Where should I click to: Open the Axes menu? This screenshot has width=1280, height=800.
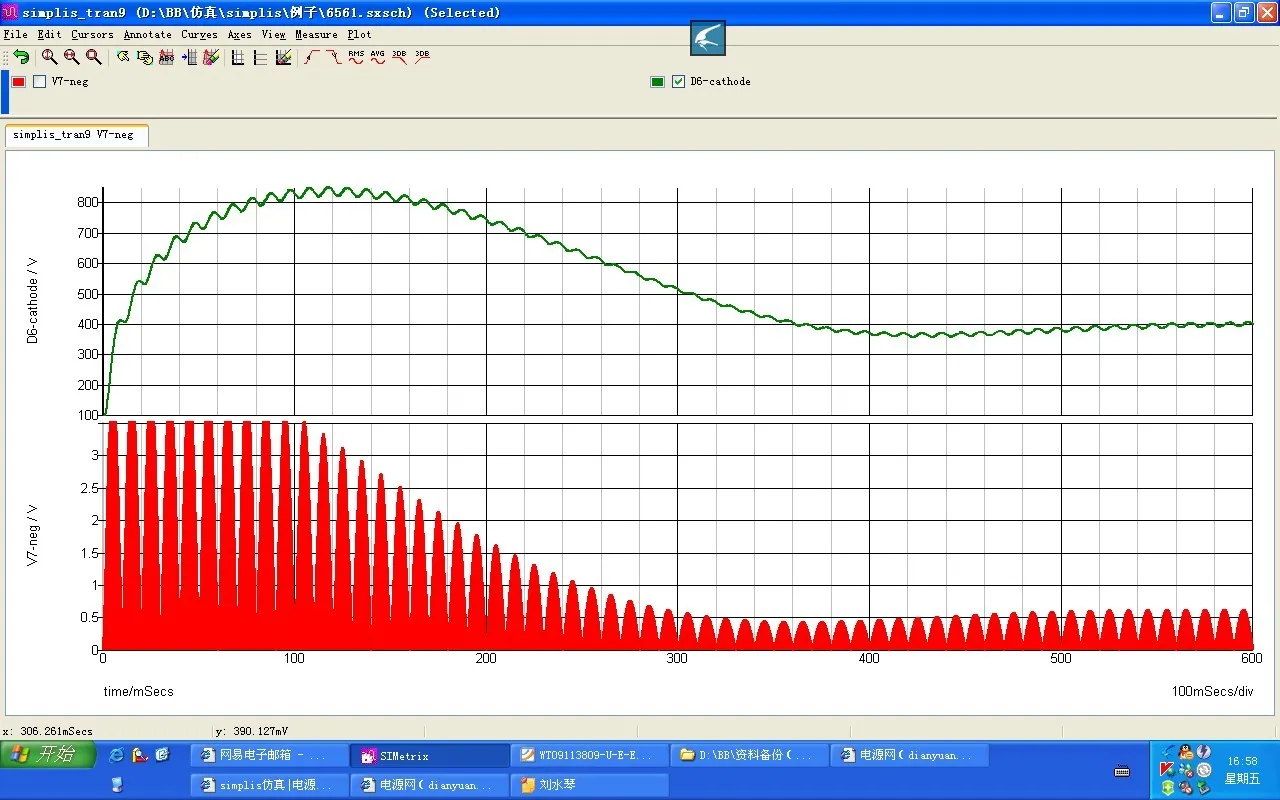[x=240, y=34]
